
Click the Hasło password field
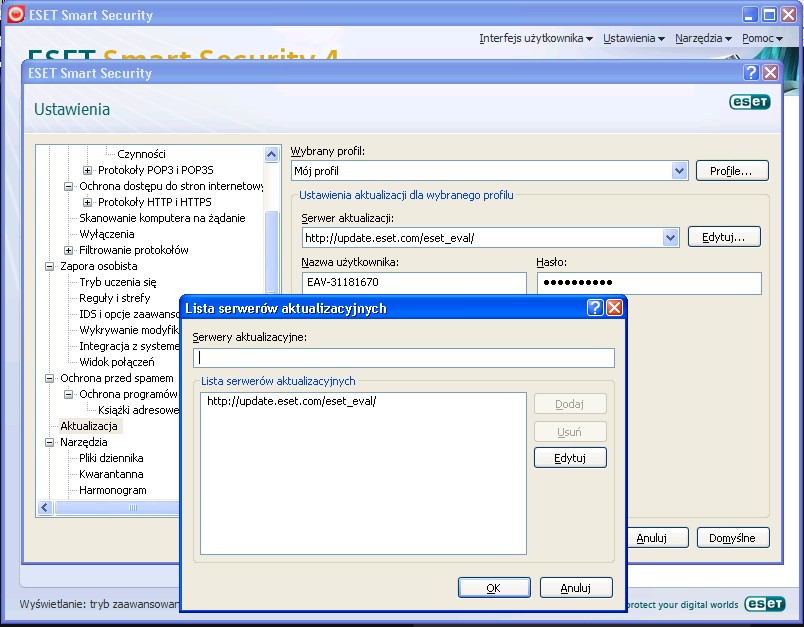[x=649, y=283]
